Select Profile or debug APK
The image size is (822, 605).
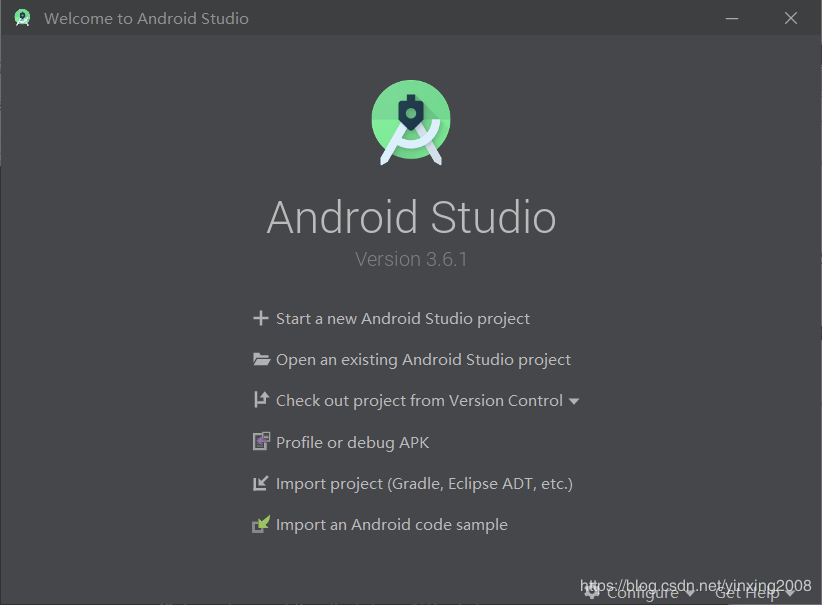352,442
